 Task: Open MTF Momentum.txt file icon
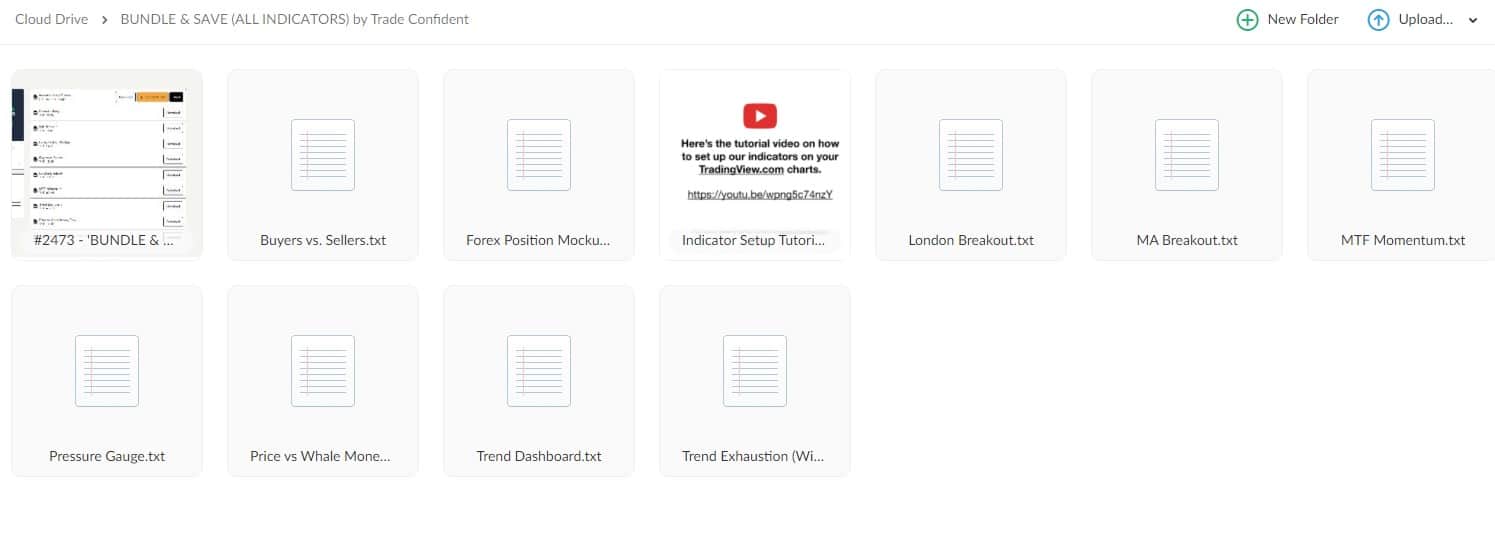pos(1402,155)
